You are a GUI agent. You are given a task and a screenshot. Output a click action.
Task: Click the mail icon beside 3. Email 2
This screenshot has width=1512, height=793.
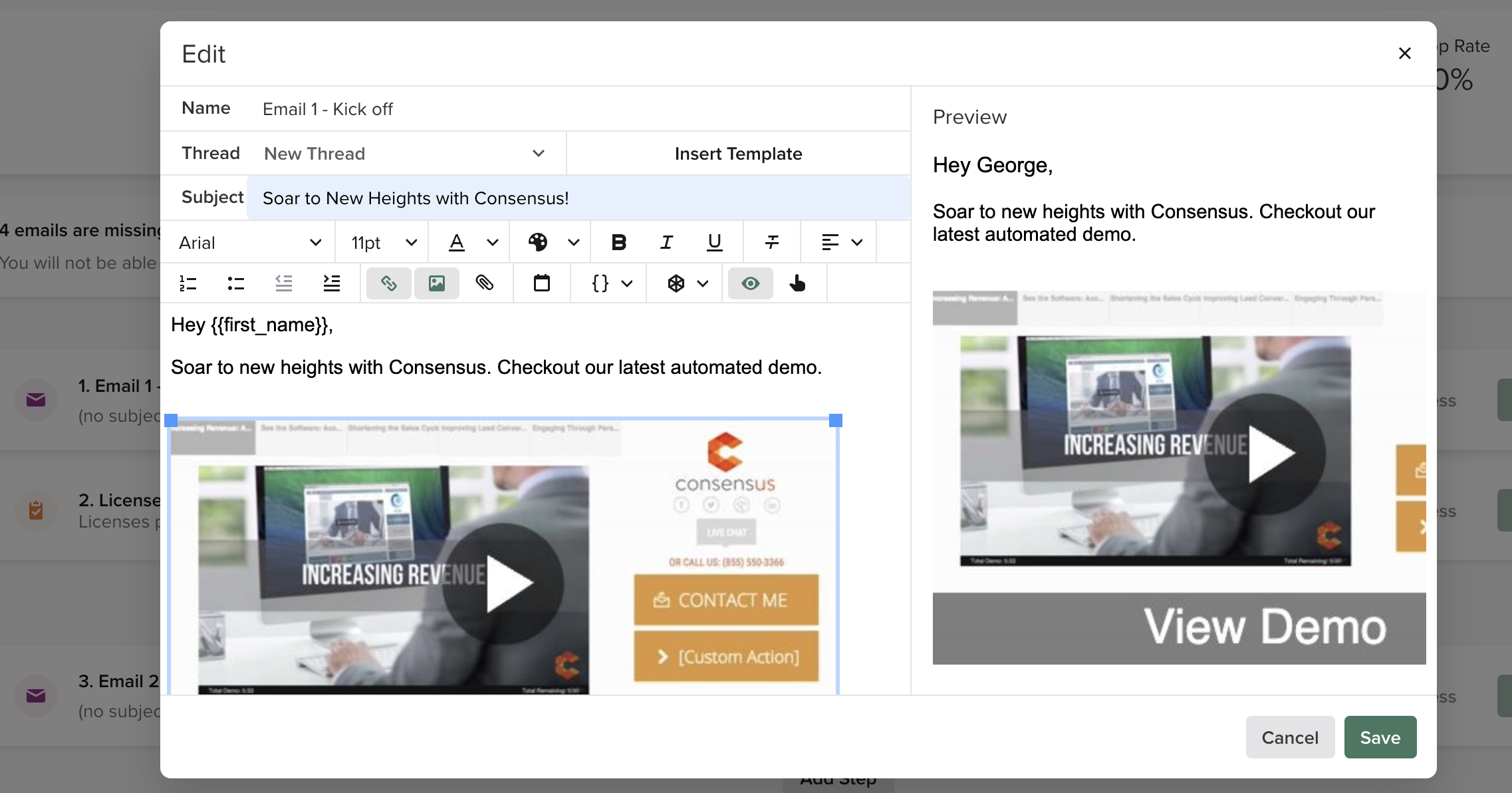(36, 696)
